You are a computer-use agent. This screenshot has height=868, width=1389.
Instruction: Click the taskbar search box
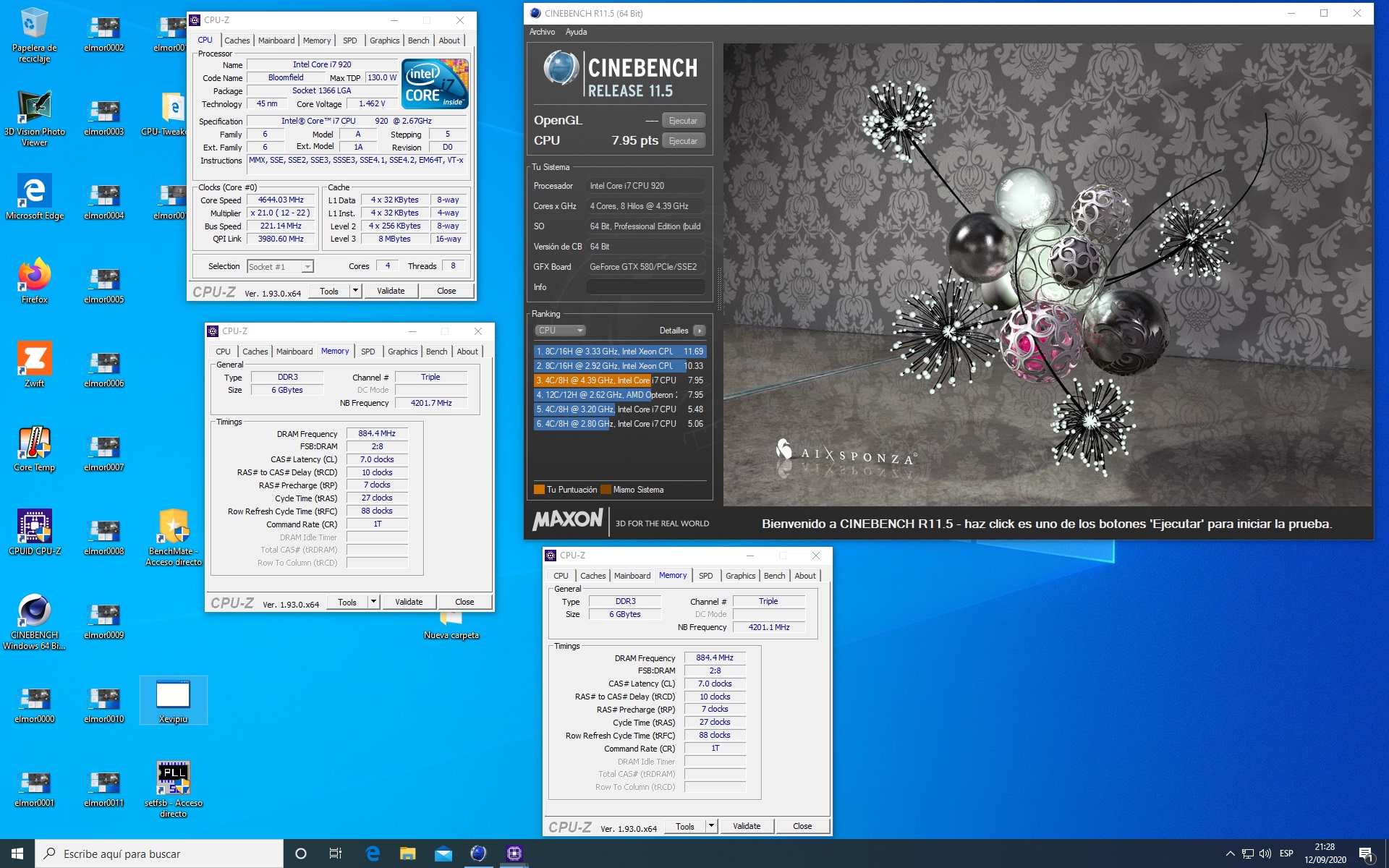[159, 854]
